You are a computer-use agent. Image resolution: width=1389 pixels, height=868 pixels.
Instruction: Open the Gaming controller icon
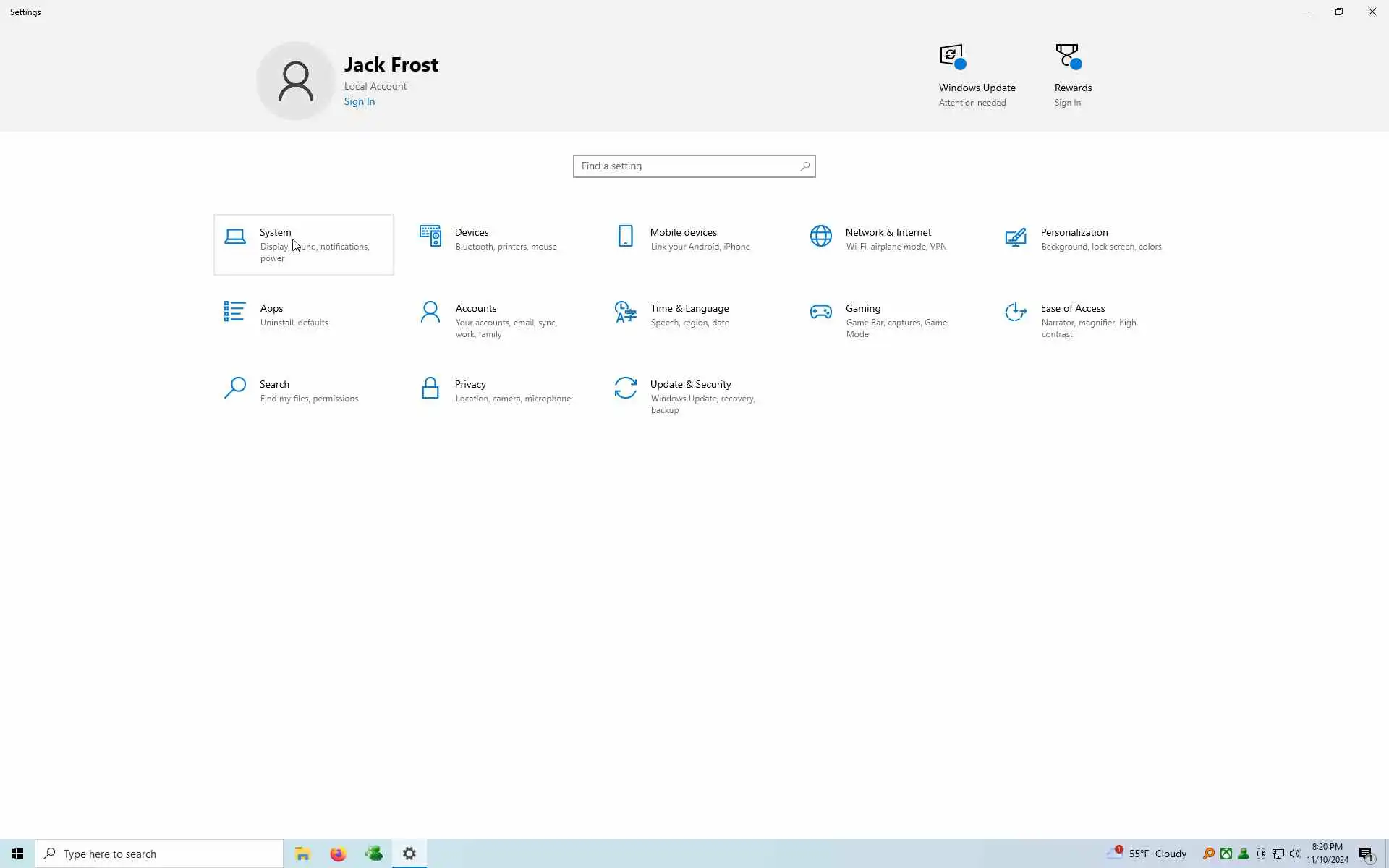[820, 312]
